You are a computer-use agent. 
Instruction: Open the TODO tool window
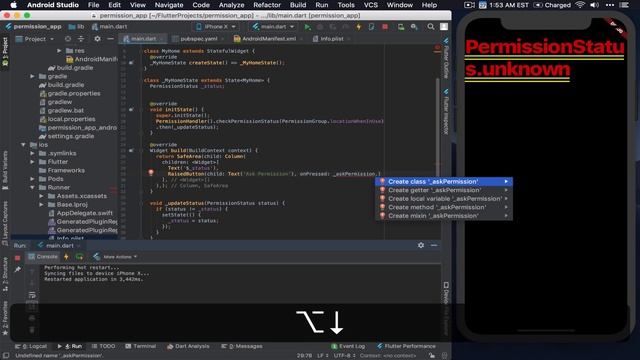pos(103,346)
